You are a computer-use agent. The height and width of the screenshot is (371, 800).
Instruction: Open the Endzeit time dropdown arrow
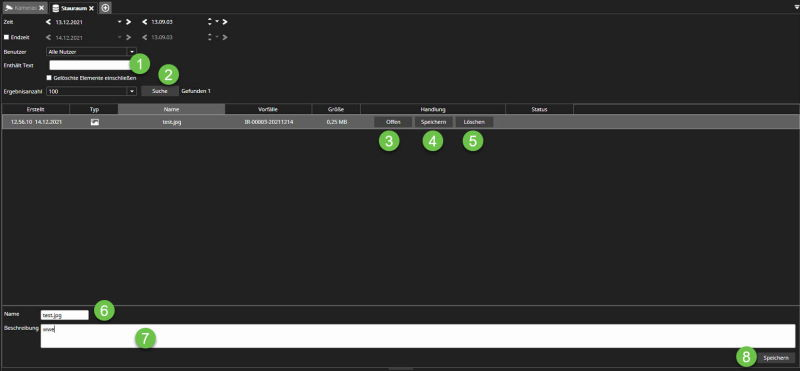click(216, 37)
